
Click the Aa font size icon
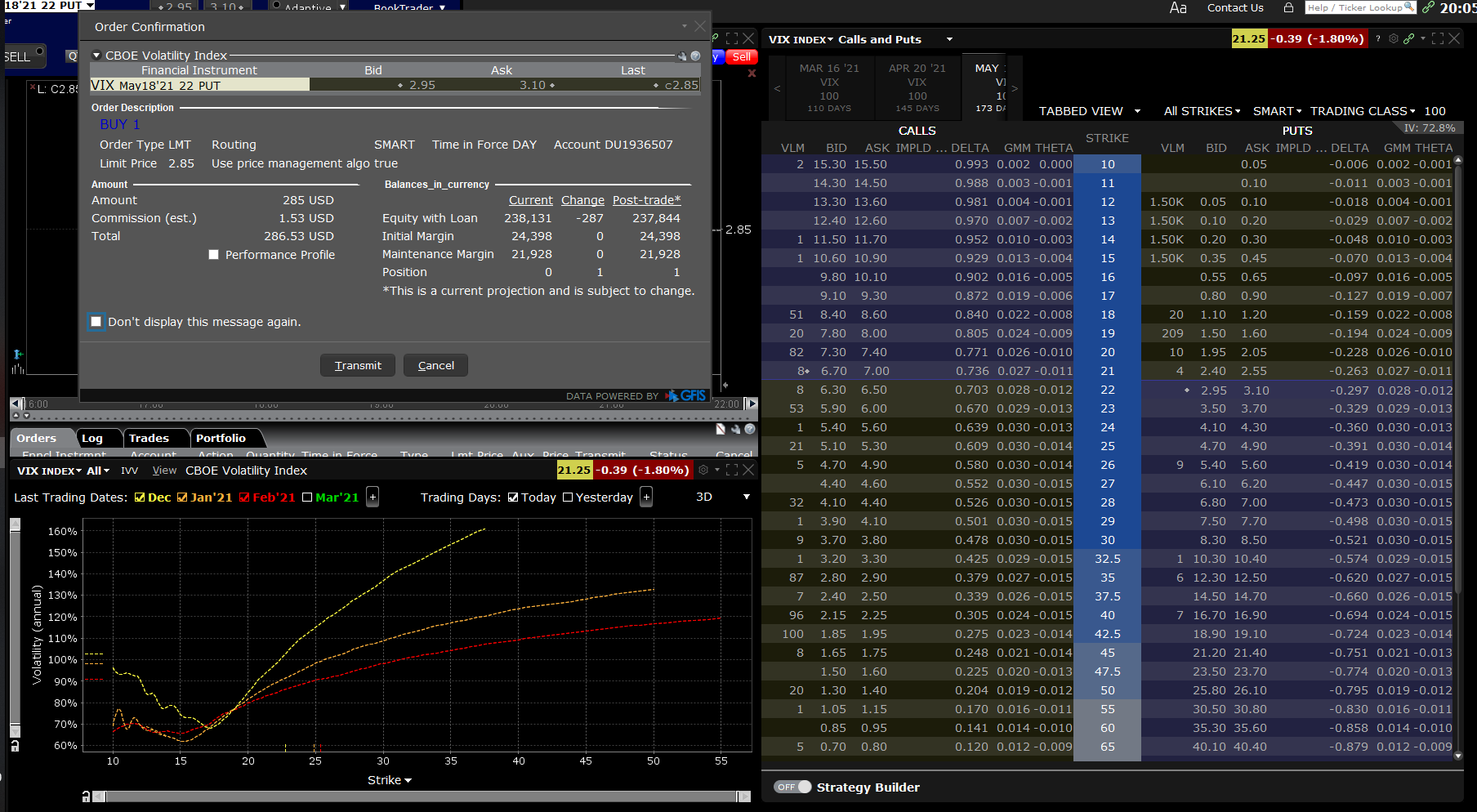(1177, 8)
